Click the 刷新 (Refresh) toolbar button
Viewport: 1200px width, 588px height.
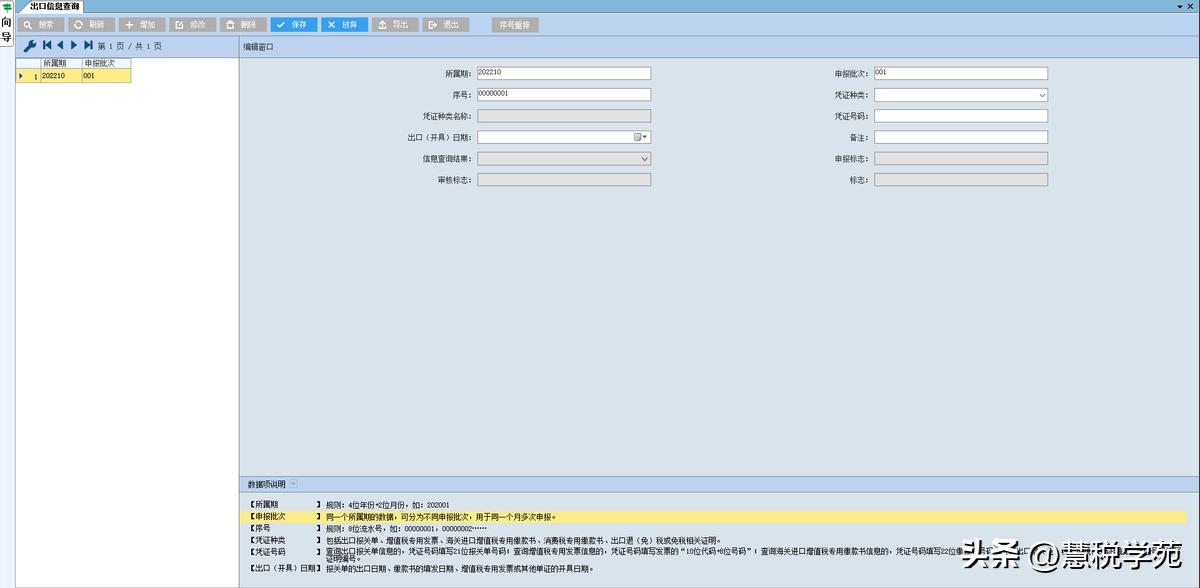[x=91, y=25]
